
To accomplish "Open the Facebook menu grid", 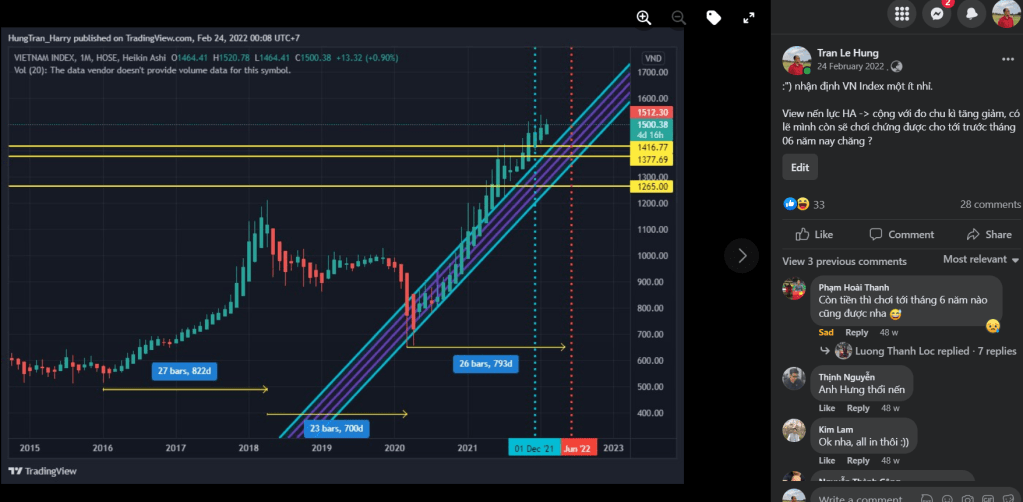I will coord(902,14).
